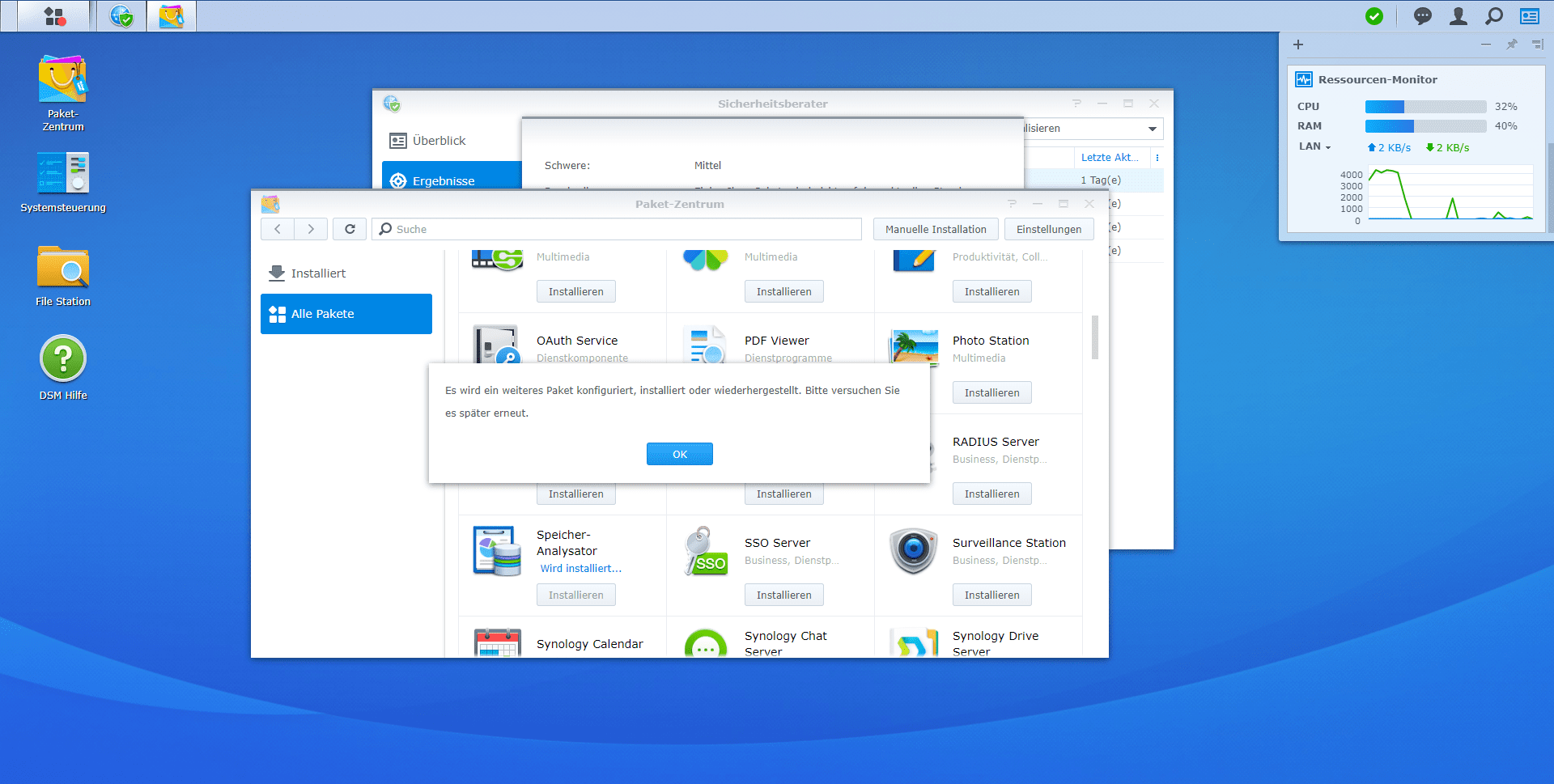Click the LAN traffic graph
Screen dimensions: 1554x784
tap(1450, 193)
